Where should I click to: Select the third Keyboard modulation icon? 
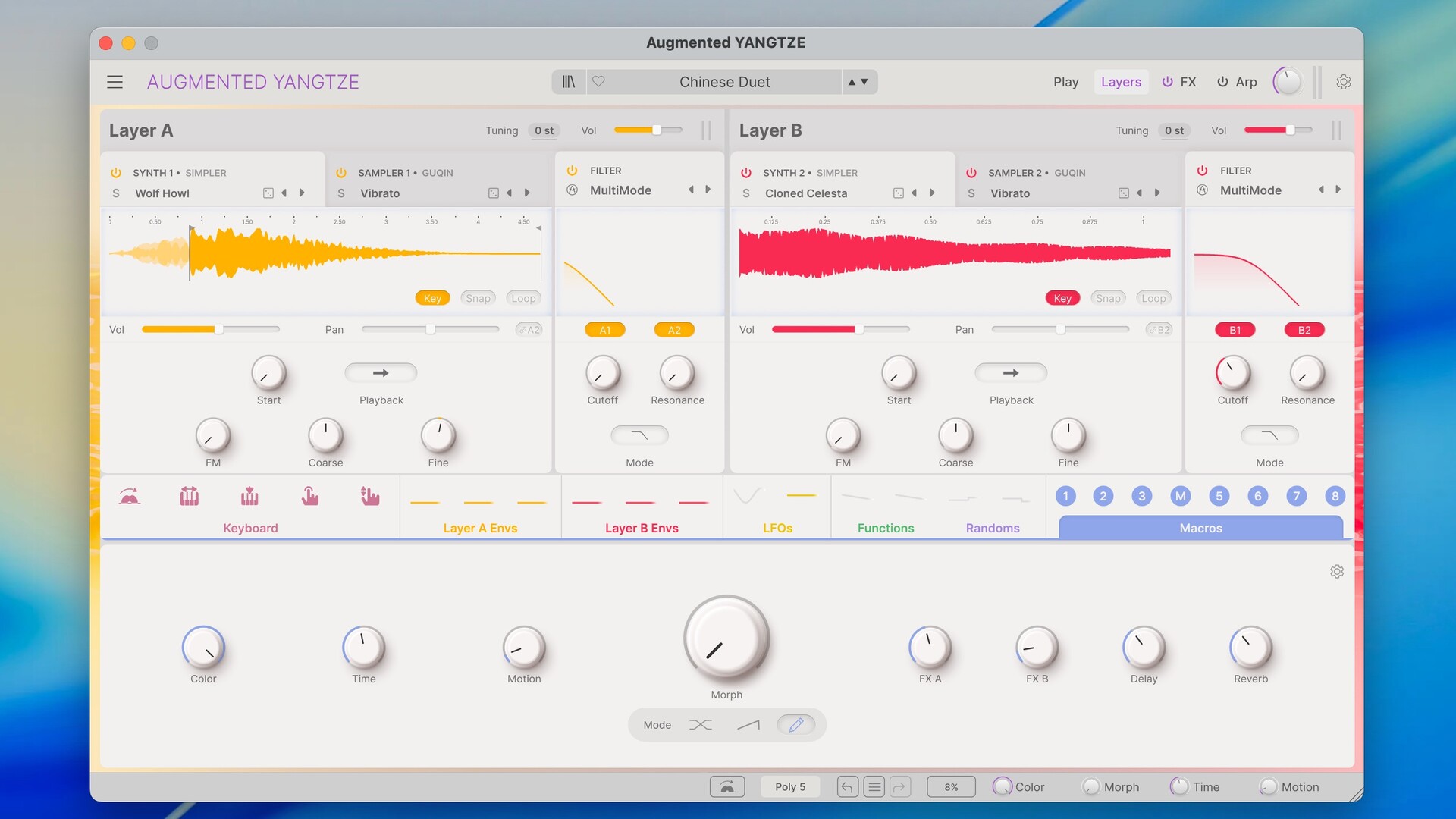pyautogui.click(x=249, y=496)
